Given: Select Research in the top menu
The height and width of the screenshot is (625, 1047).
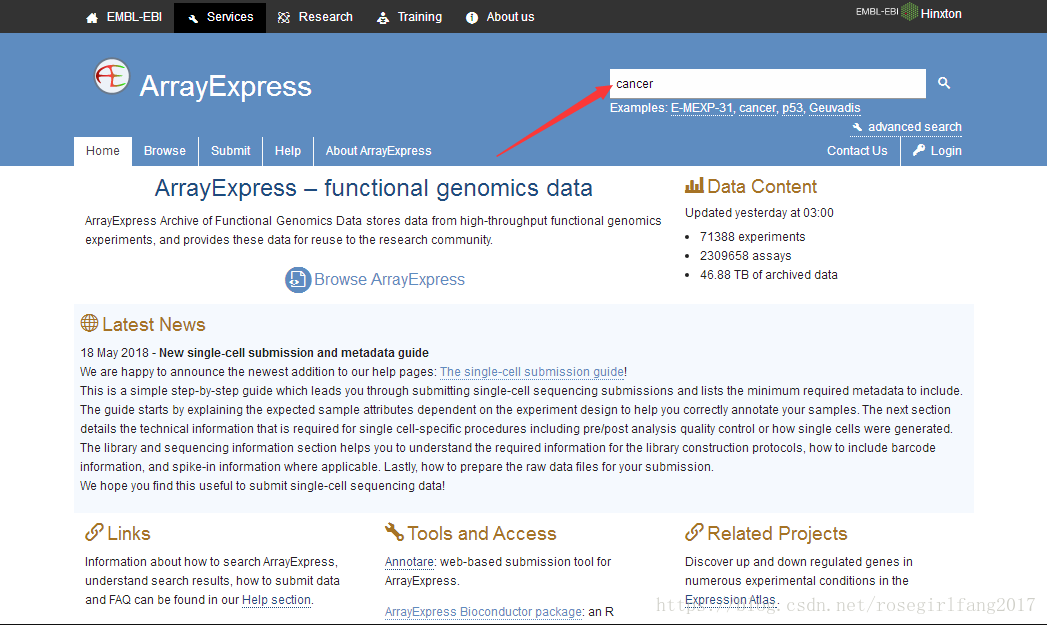Looking at the screenshot, I should [x=315, y=17].
